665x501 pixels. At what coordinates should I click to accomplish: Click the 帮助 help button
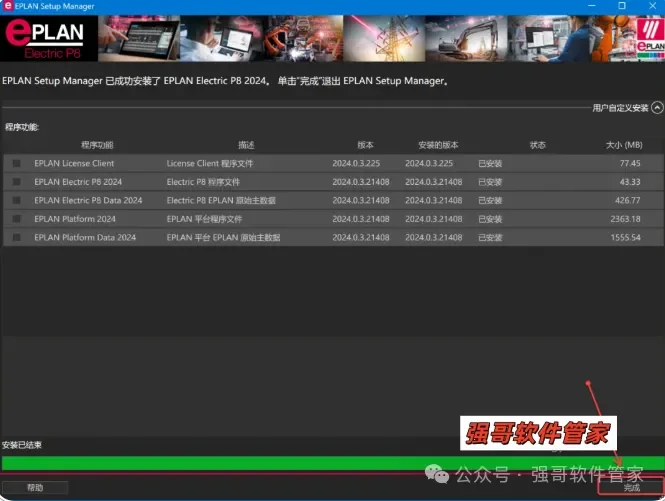point(35,487)
